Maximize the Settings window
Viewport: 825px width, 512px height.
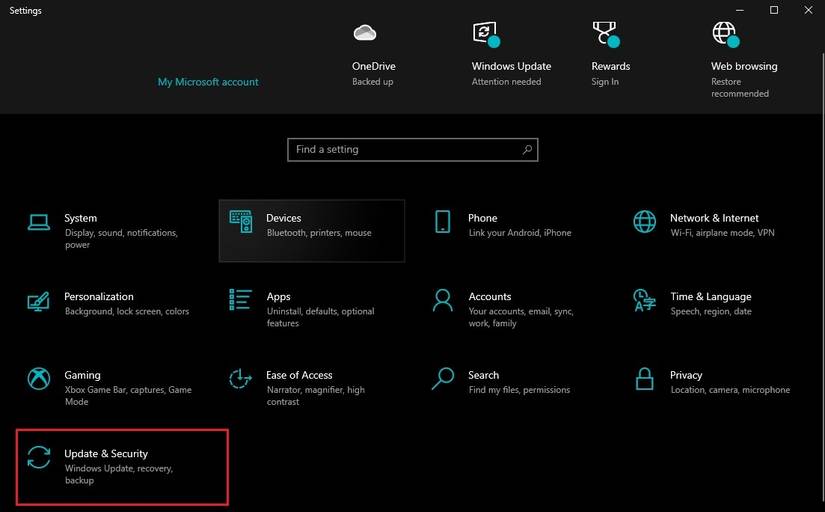[x=774, y=10]
